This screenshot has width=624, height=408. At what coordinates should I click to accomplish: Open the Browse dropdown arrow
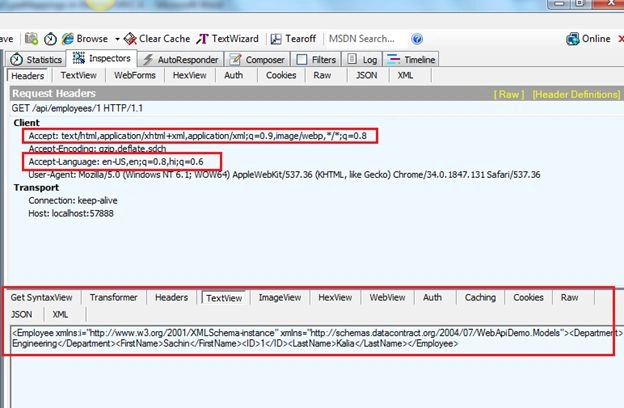117,39
